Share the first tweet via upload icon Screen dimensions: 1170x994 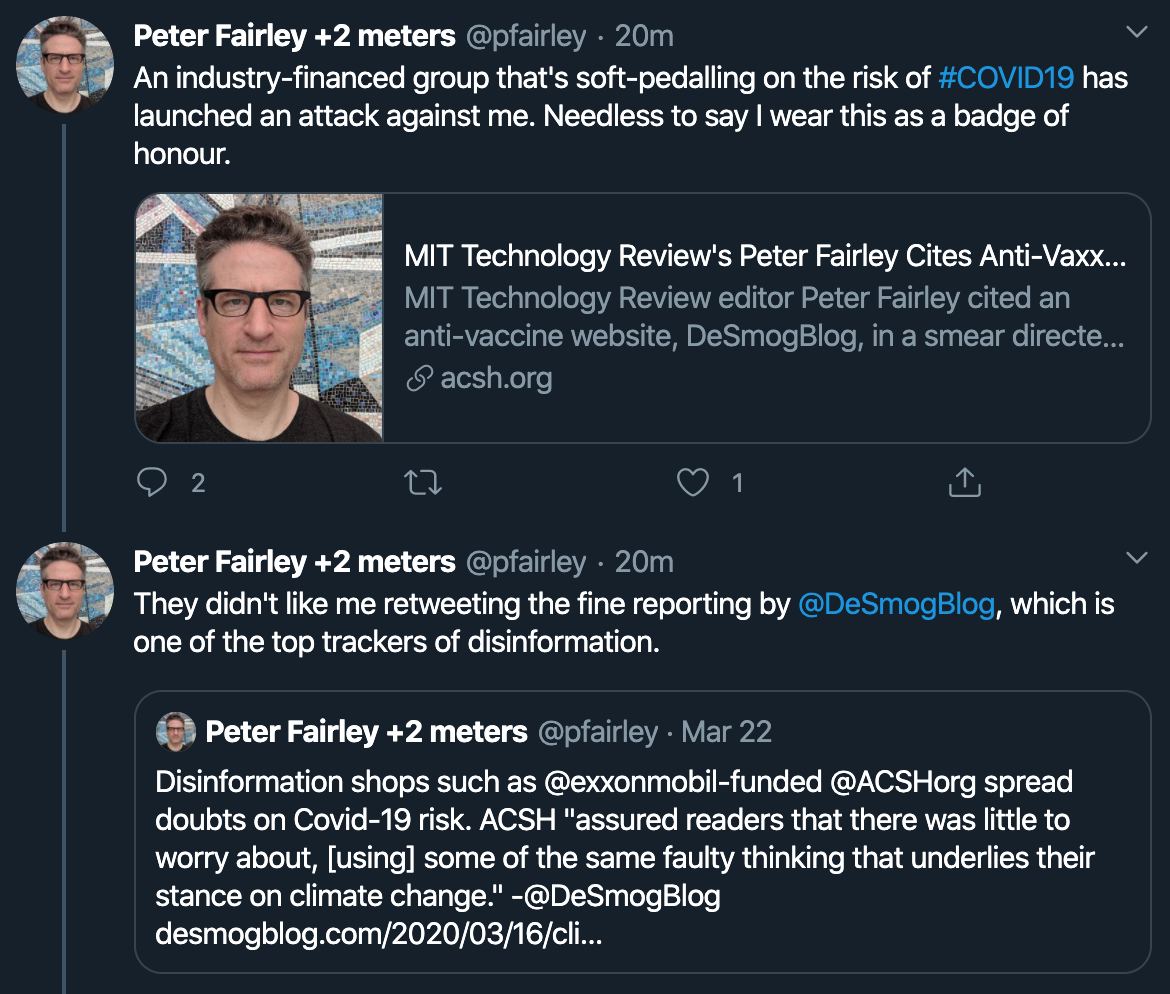coord(963,483)
